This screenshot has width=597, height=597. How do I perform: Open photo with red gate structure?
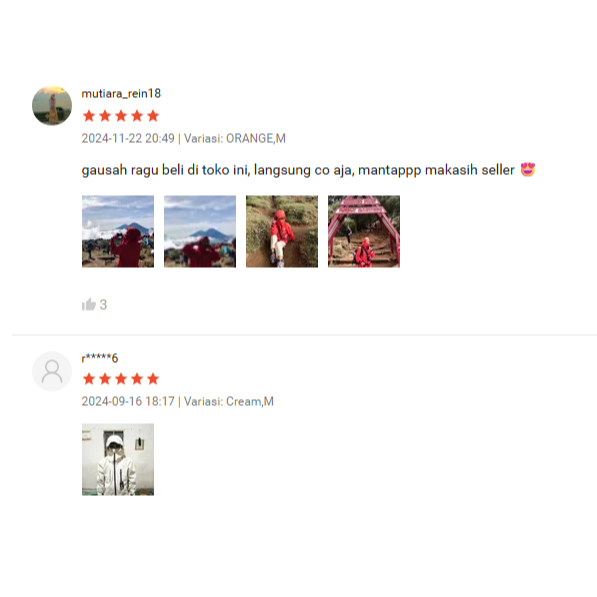[364, 231]
